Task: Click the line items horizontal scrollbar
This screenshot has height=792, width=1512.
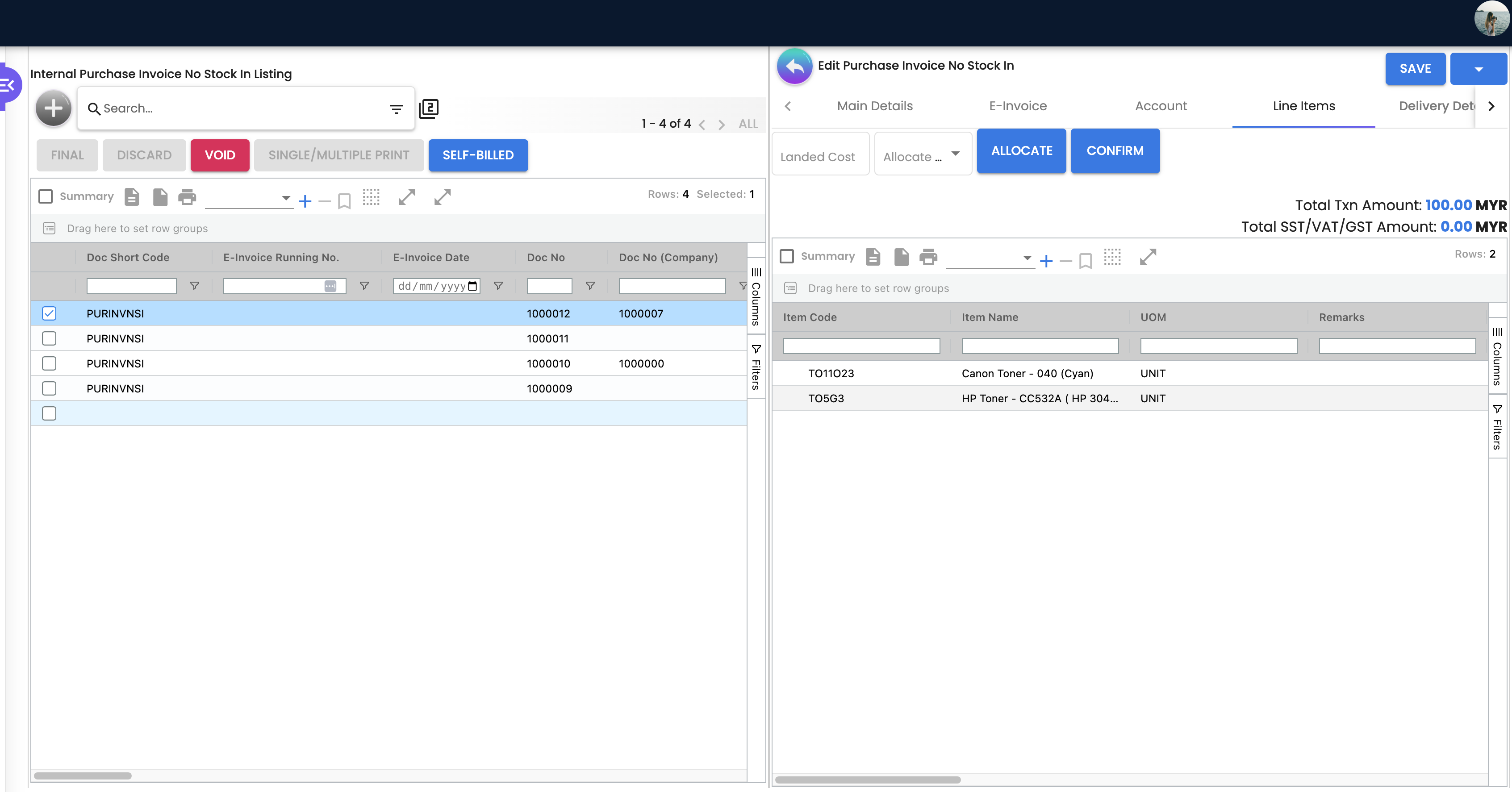Action: tap(868, 779)
